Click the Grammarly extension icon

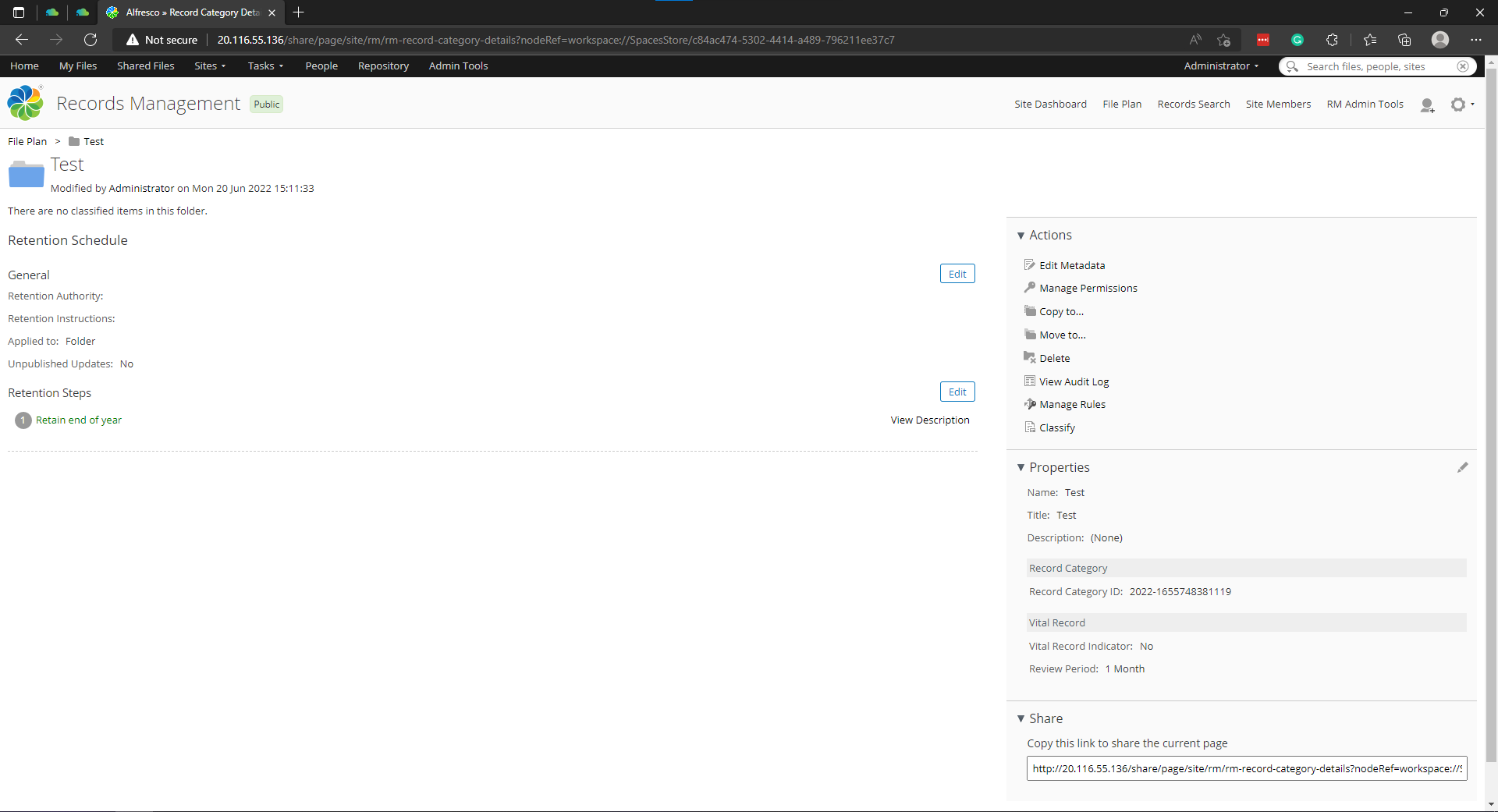[x=1297, y=40]
